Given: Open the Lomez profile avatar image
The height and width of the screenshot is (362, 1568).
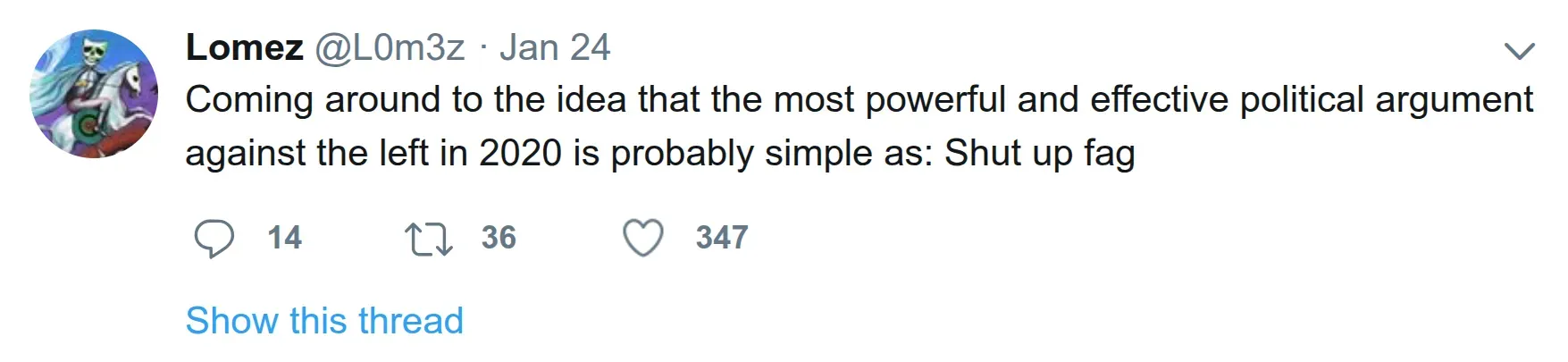Looking at the screenshot, I should pos(94,94).
